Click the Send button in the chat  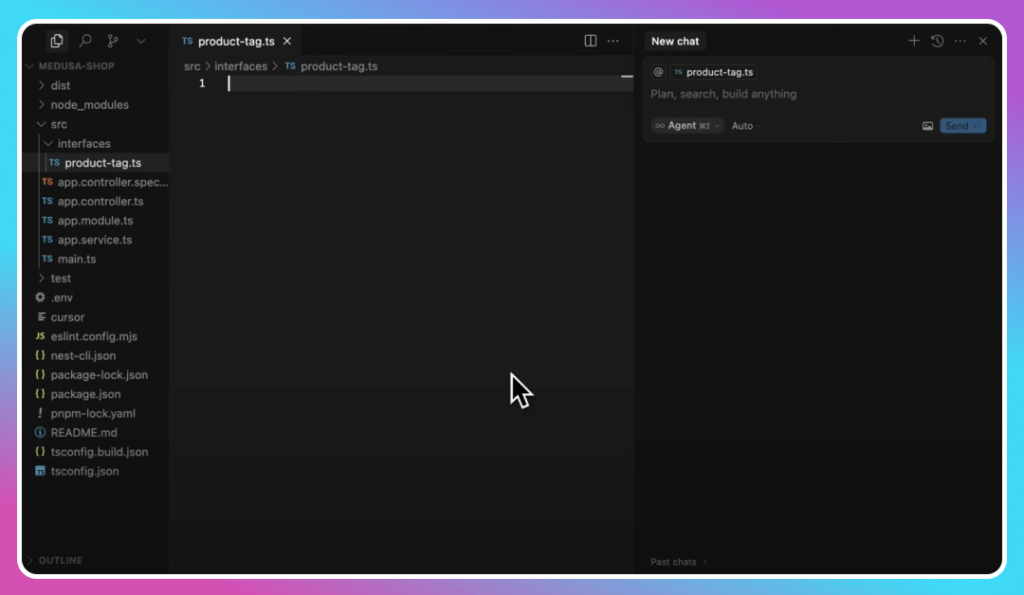coord(961,125)
